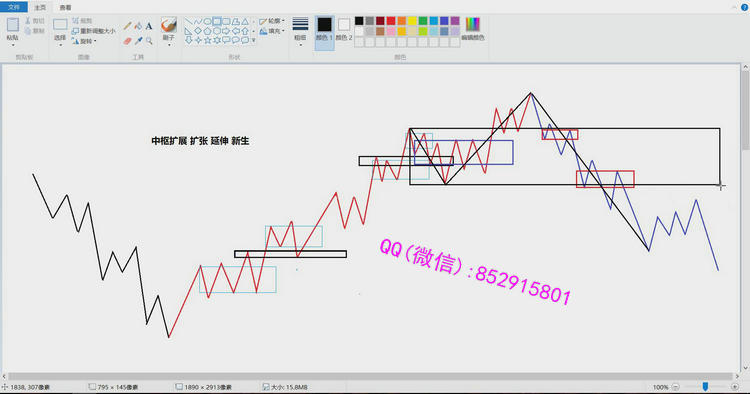Click the horizontal scrollbar at bottom

[x=370, y=377]
